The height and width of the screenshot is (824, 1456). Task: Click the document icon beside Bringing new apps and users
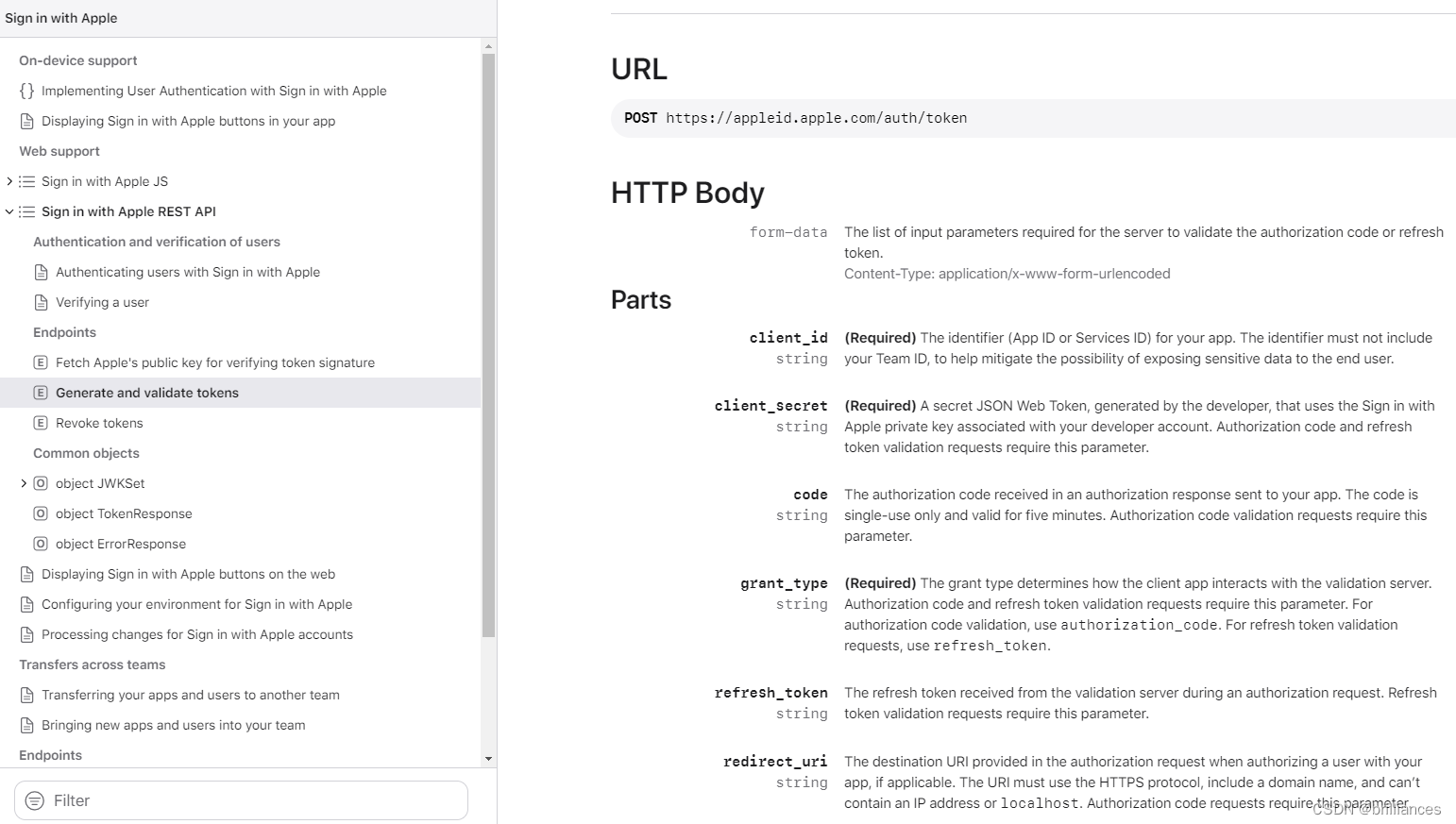pyautogui.click(x=26, y=725)
